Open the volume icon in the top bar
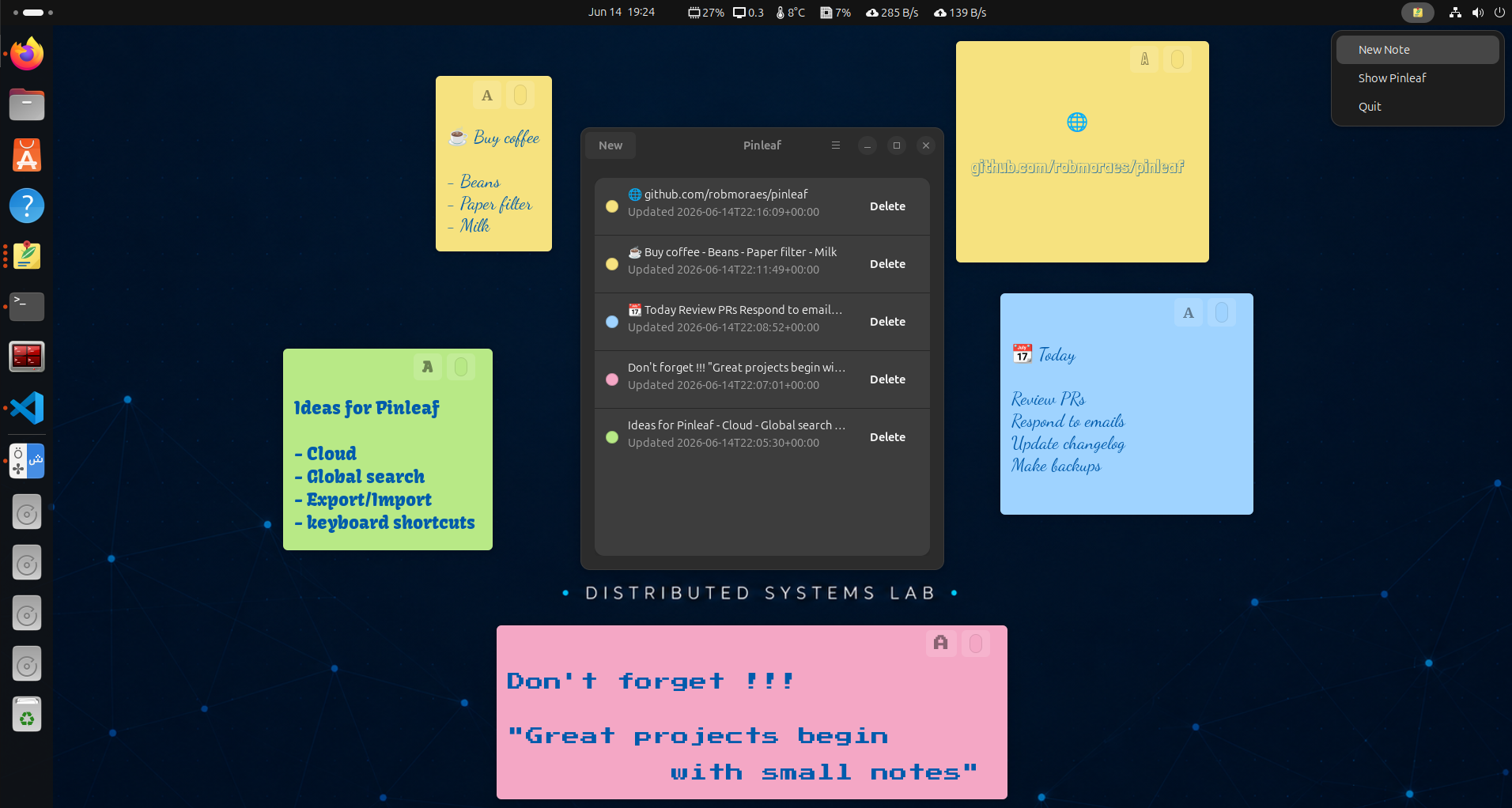The width and height of the screenshot is (1512, 808). pos(1477,13)
